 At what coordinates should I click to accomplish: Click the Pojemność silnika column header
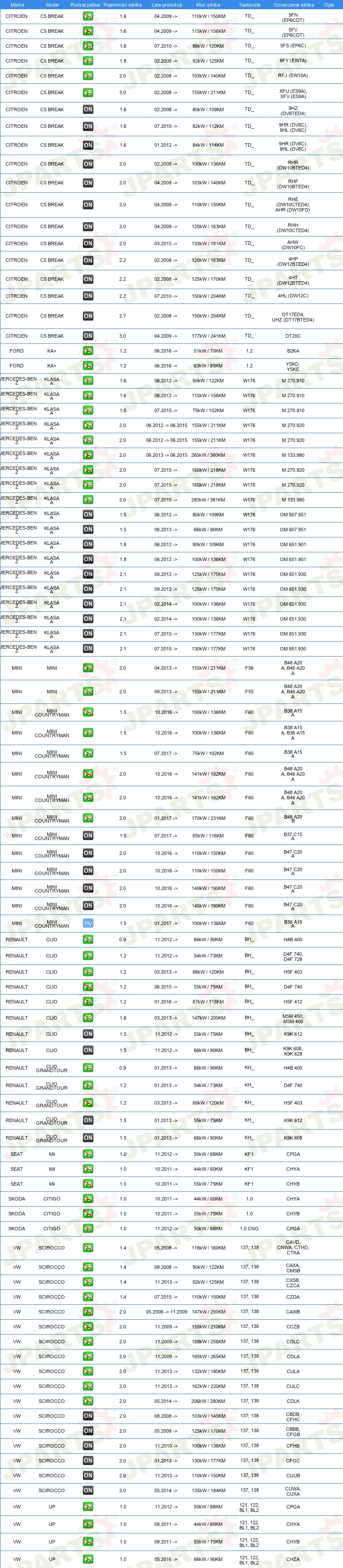(x=122, y=5)
